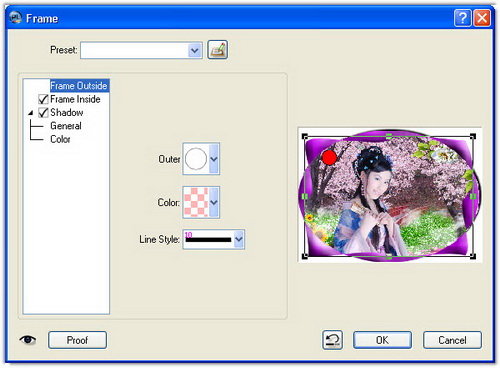Image resolution: width=500 pixels, height=368 pixels.
Task: Click the Preset input field
Action: (x=134, y=51)
